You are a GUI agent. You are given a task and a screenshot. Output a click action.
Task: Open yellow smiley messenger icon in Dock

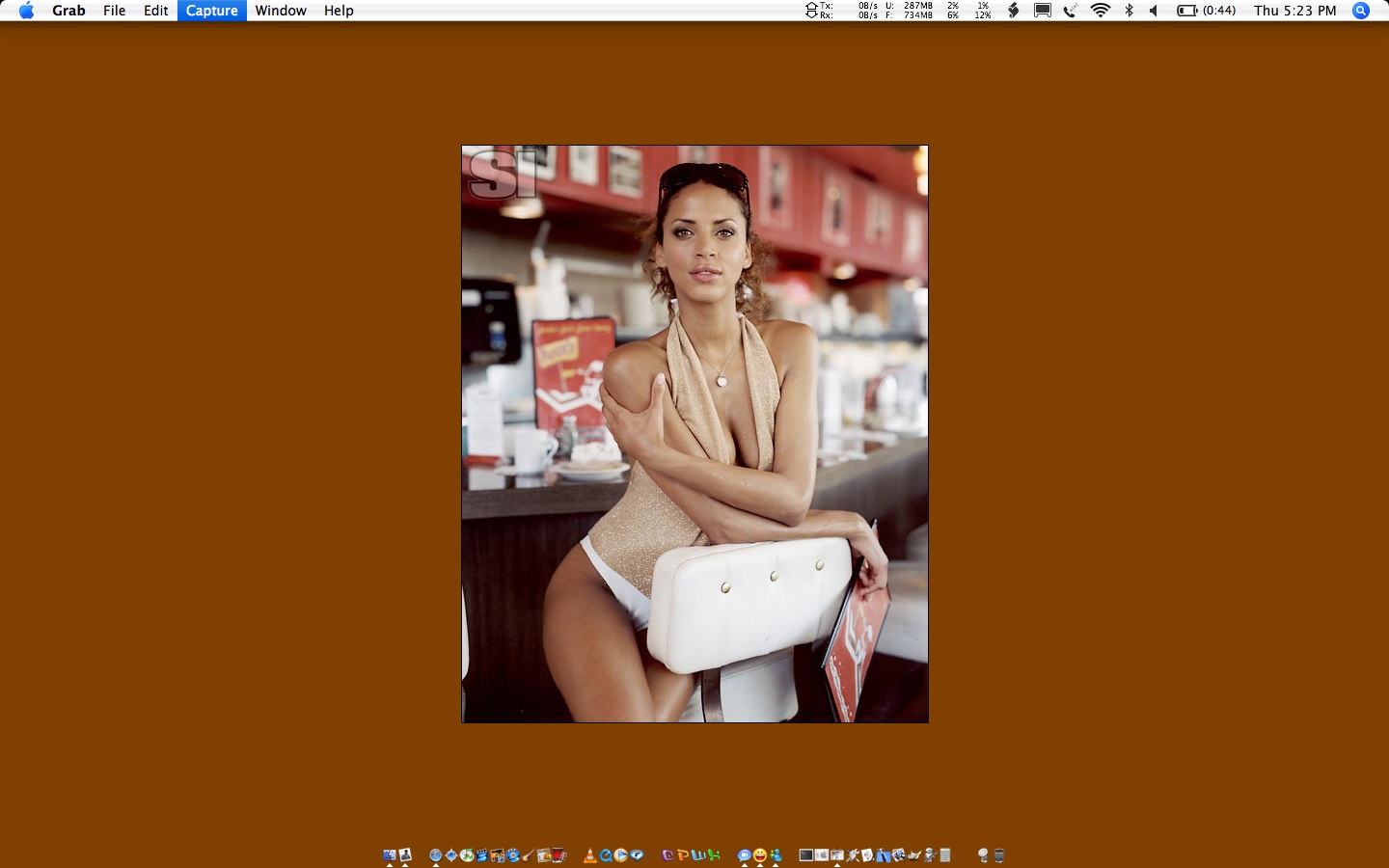coord(760,854)
